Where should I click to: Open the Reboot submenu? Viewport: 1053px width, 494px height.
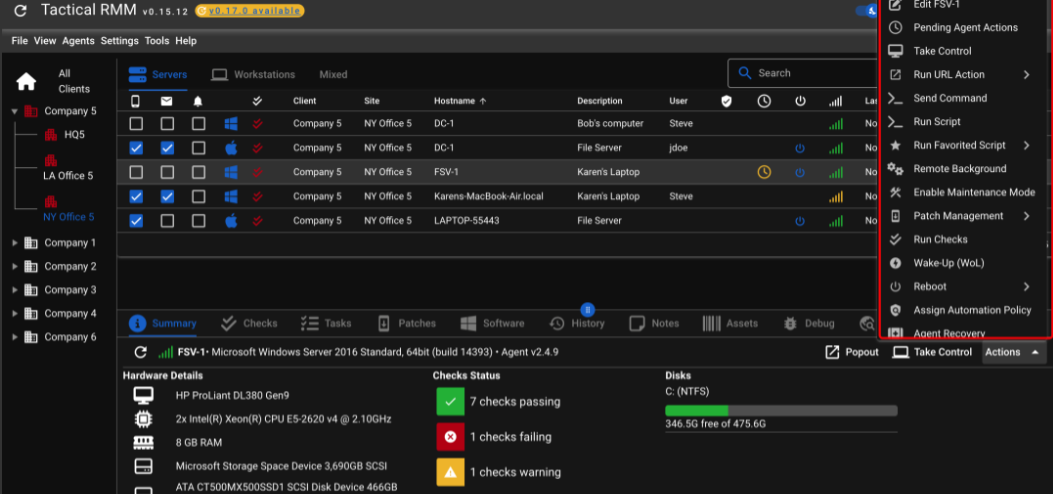coord(962,287)
